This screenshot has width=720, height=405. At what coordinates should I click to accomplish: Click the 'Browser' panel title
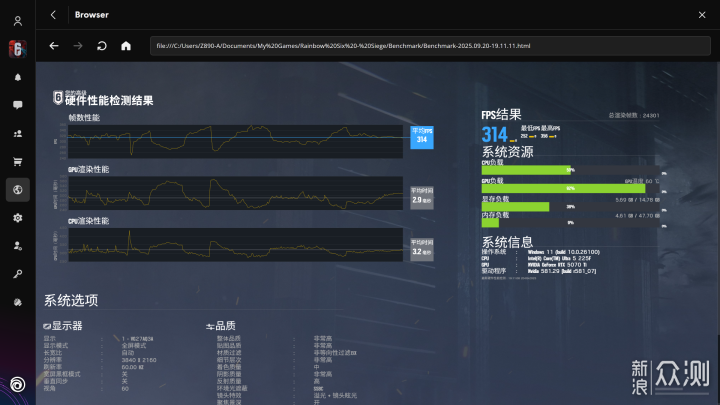pyautogui.click(x=92, y=15)
